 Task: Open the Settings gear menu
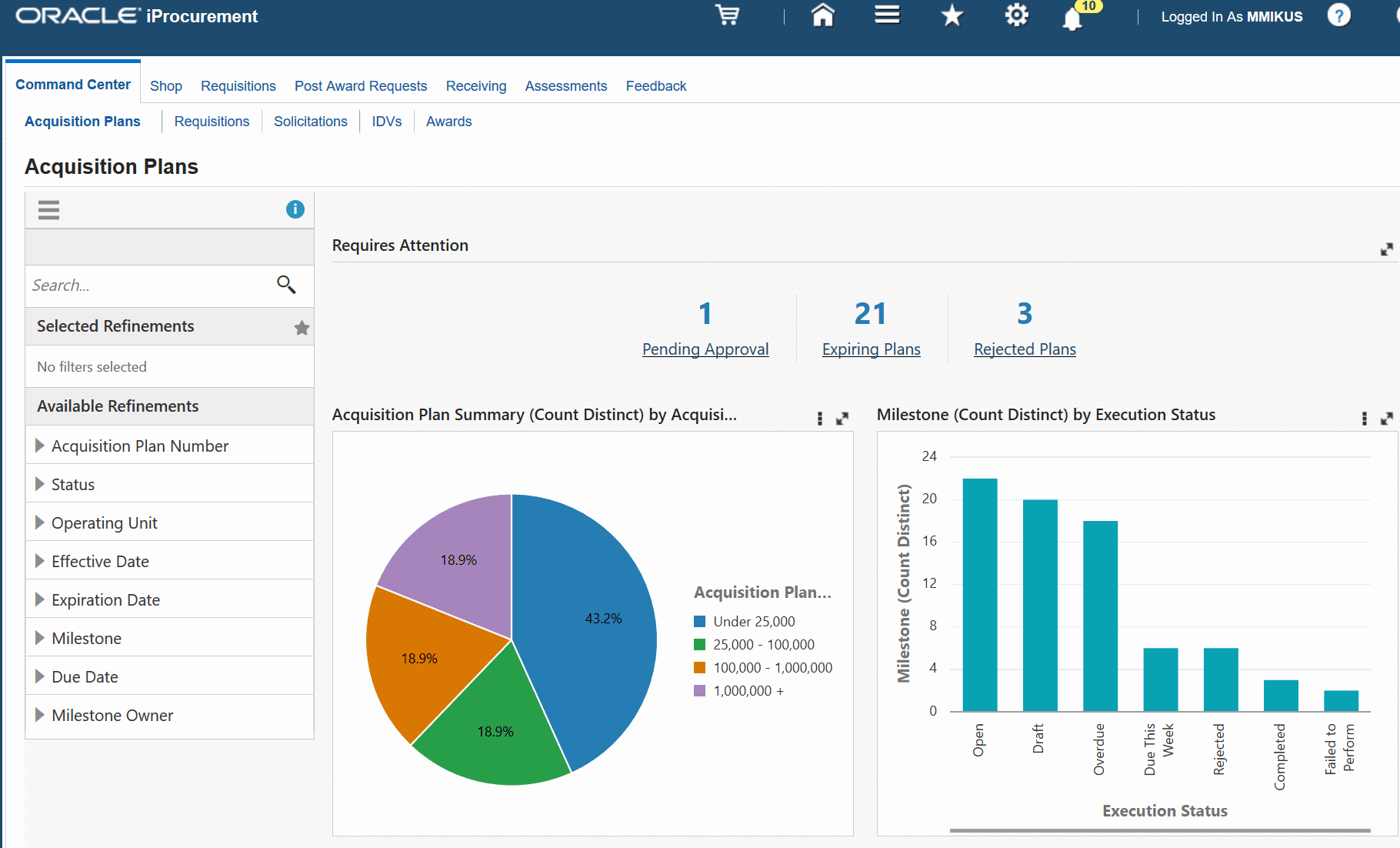[x=1016, y=15]
